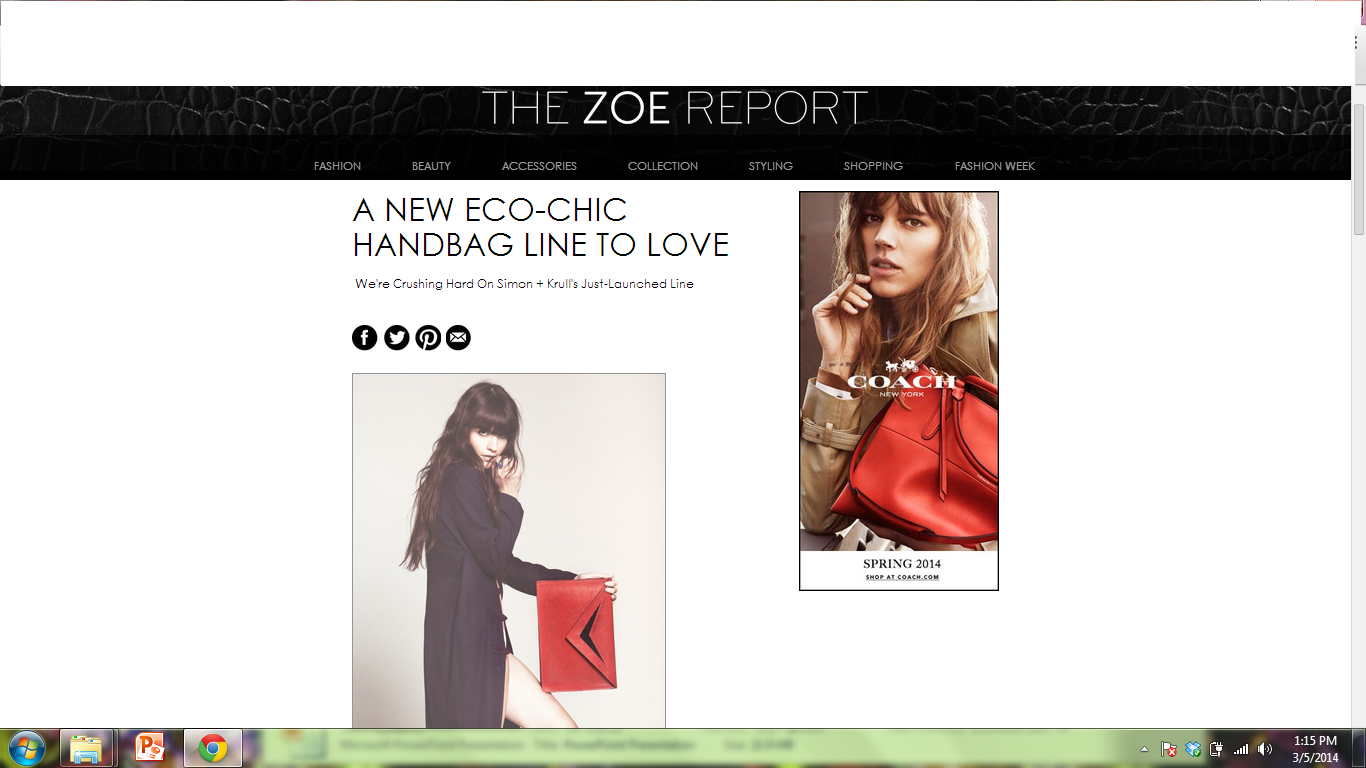Open the FASHION menu
This screenshot has height=768, width=1366.
[337, 166]
